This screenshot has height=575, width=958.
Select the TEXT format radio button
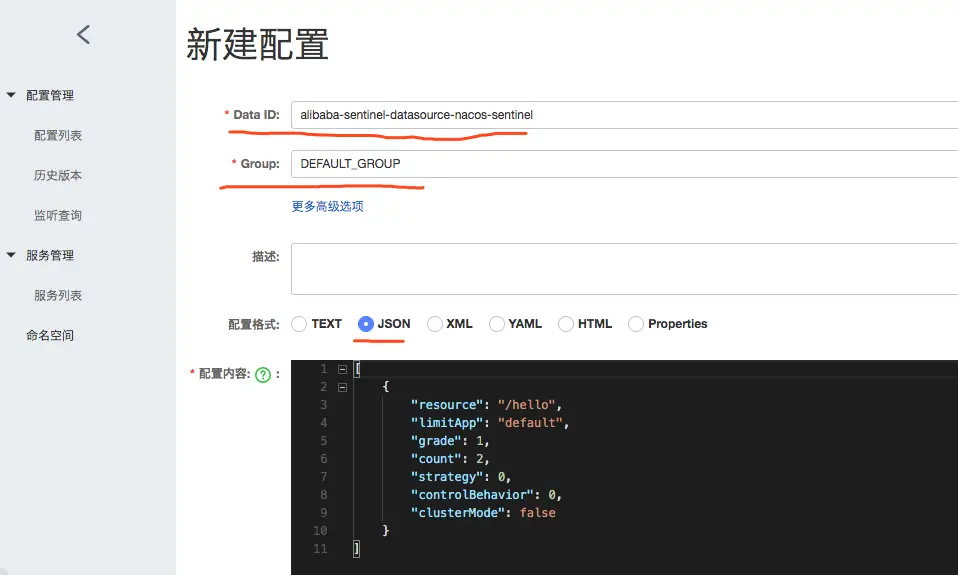click(299, 324)
